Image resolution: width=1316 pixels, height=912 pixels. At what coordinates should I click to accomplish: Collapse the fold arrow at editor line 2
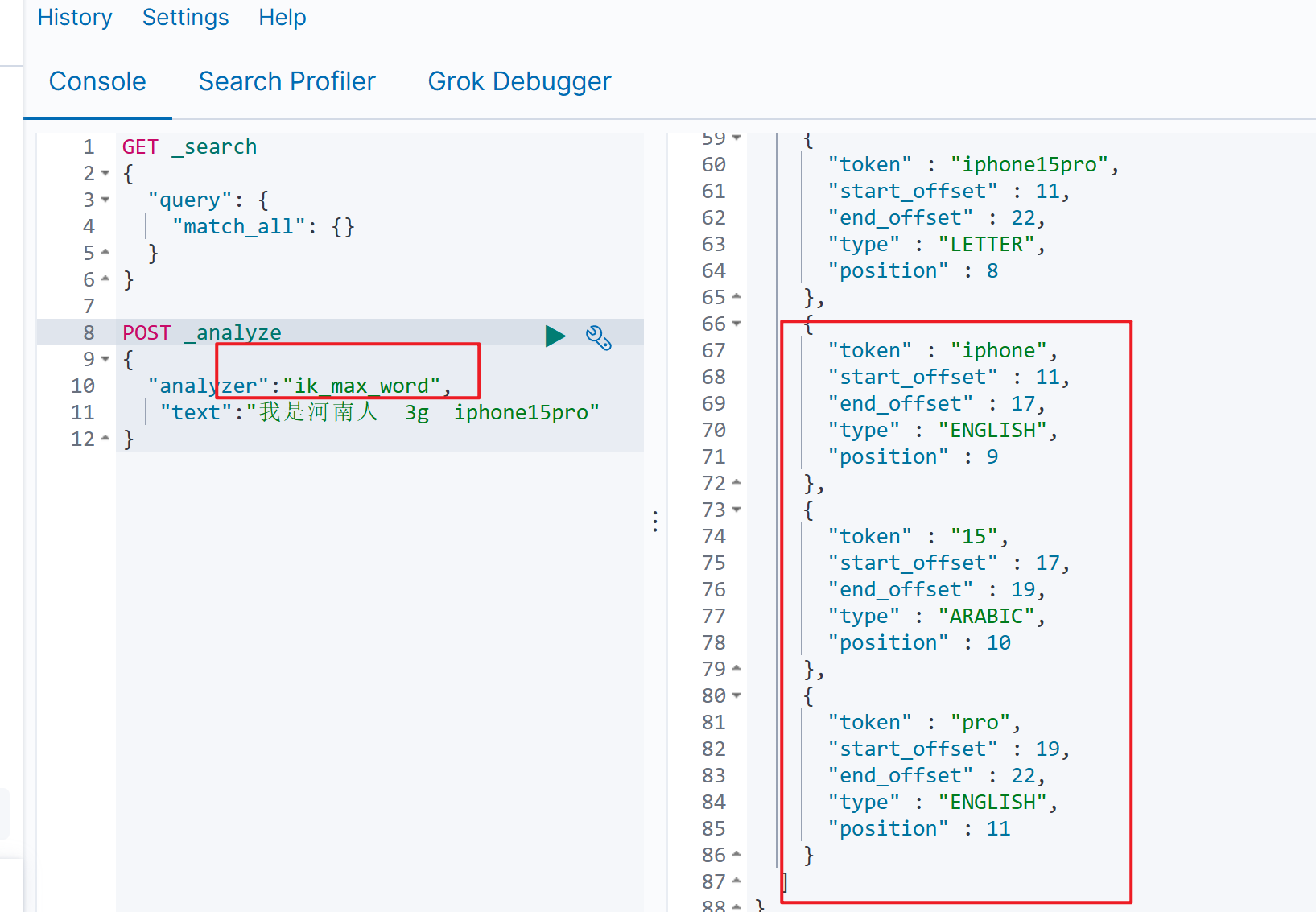click(105, 174)
